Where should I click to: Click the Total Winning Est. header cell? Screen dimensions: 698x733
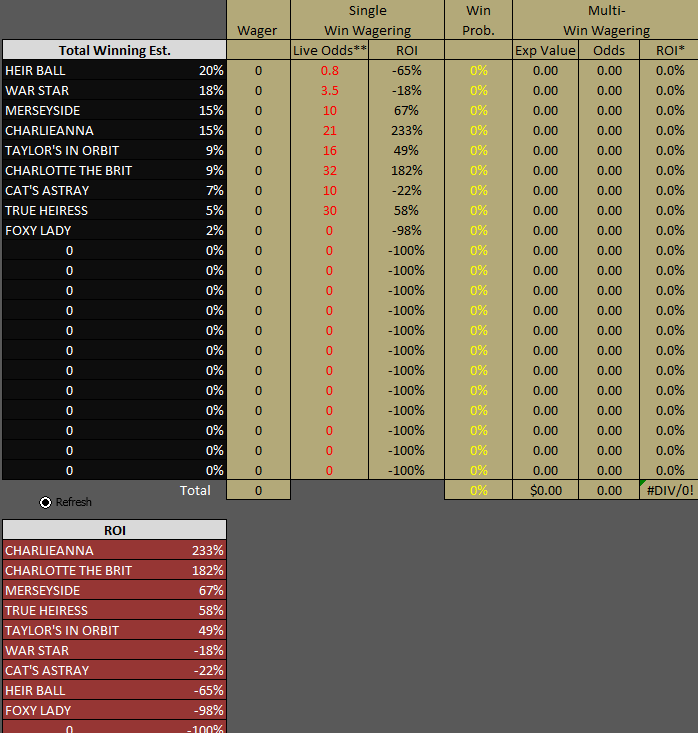[x=114, y=50]
